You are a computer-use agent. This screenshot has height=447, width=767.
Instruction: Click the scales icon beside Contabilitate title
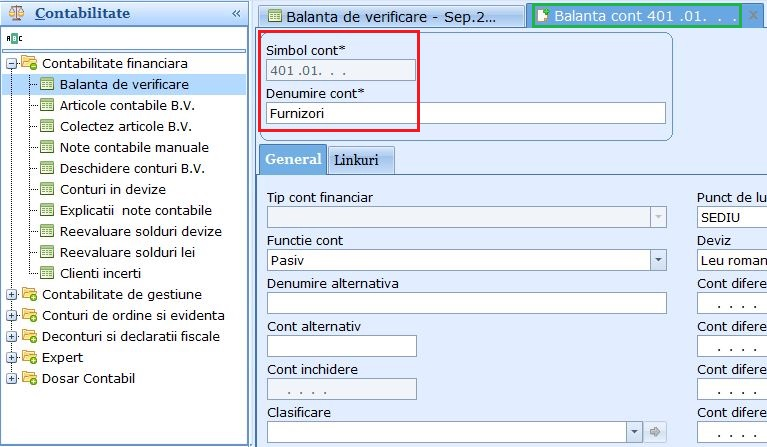click(x=17, y=13)
